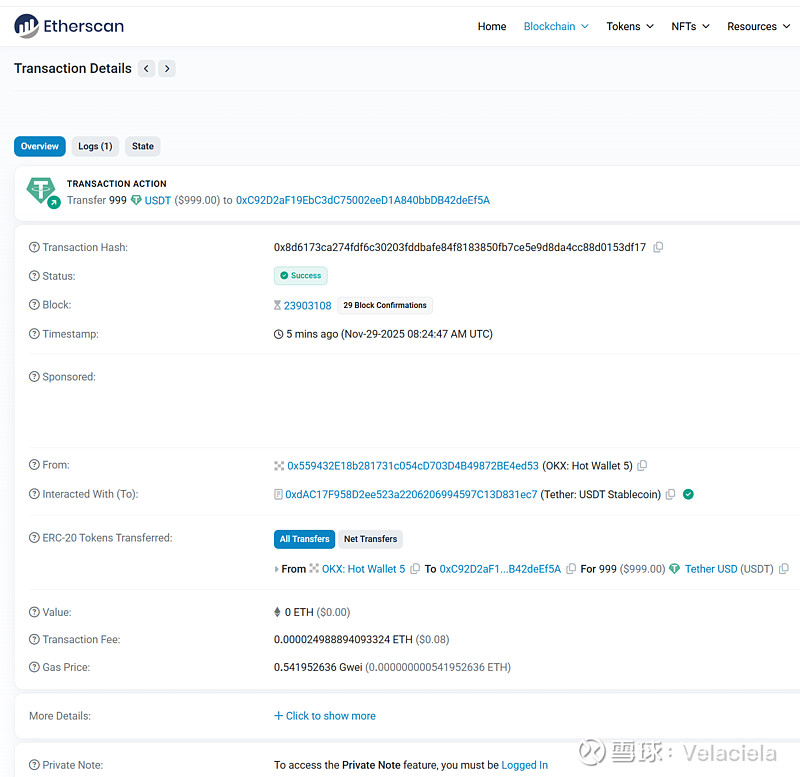The width and height of the screenshot is (800, 777).
Task: Click the green verified checkmark beside Tether contract
Action: tap(688, 494)
